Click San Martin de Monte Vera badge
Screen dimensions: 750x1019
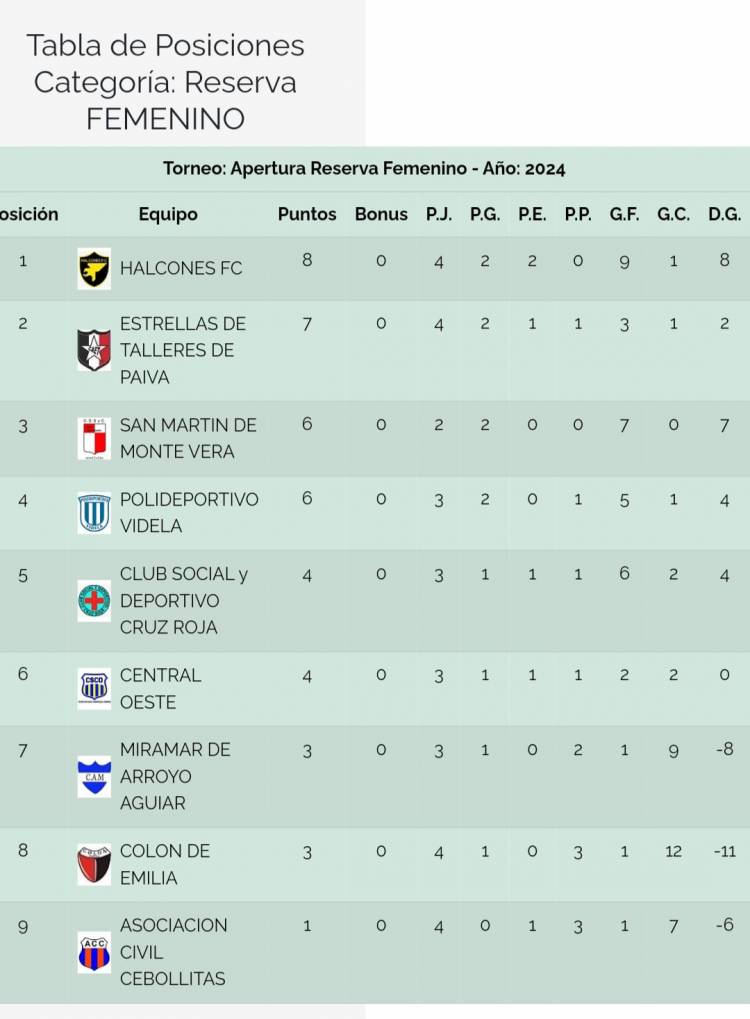point(94,438)
